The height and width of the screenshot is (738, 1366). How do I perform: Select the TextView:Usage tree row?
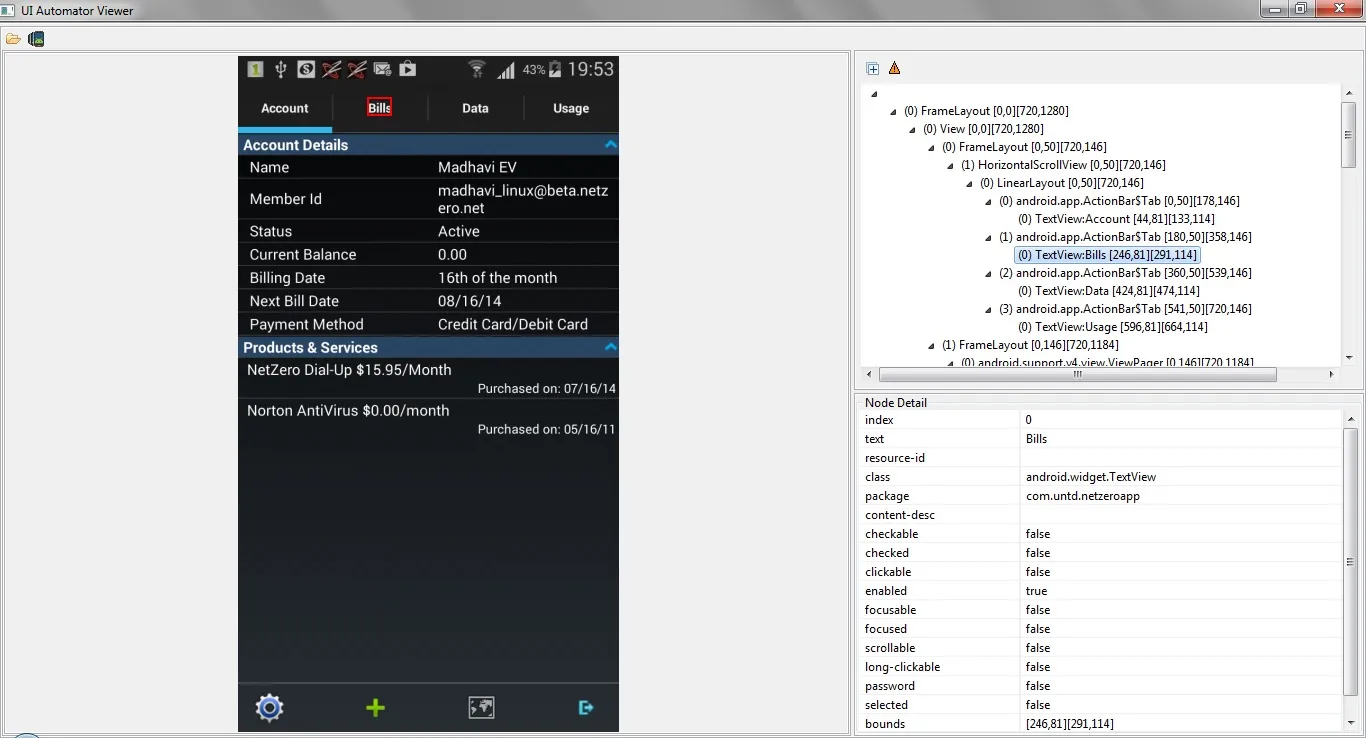(1113, 327)
